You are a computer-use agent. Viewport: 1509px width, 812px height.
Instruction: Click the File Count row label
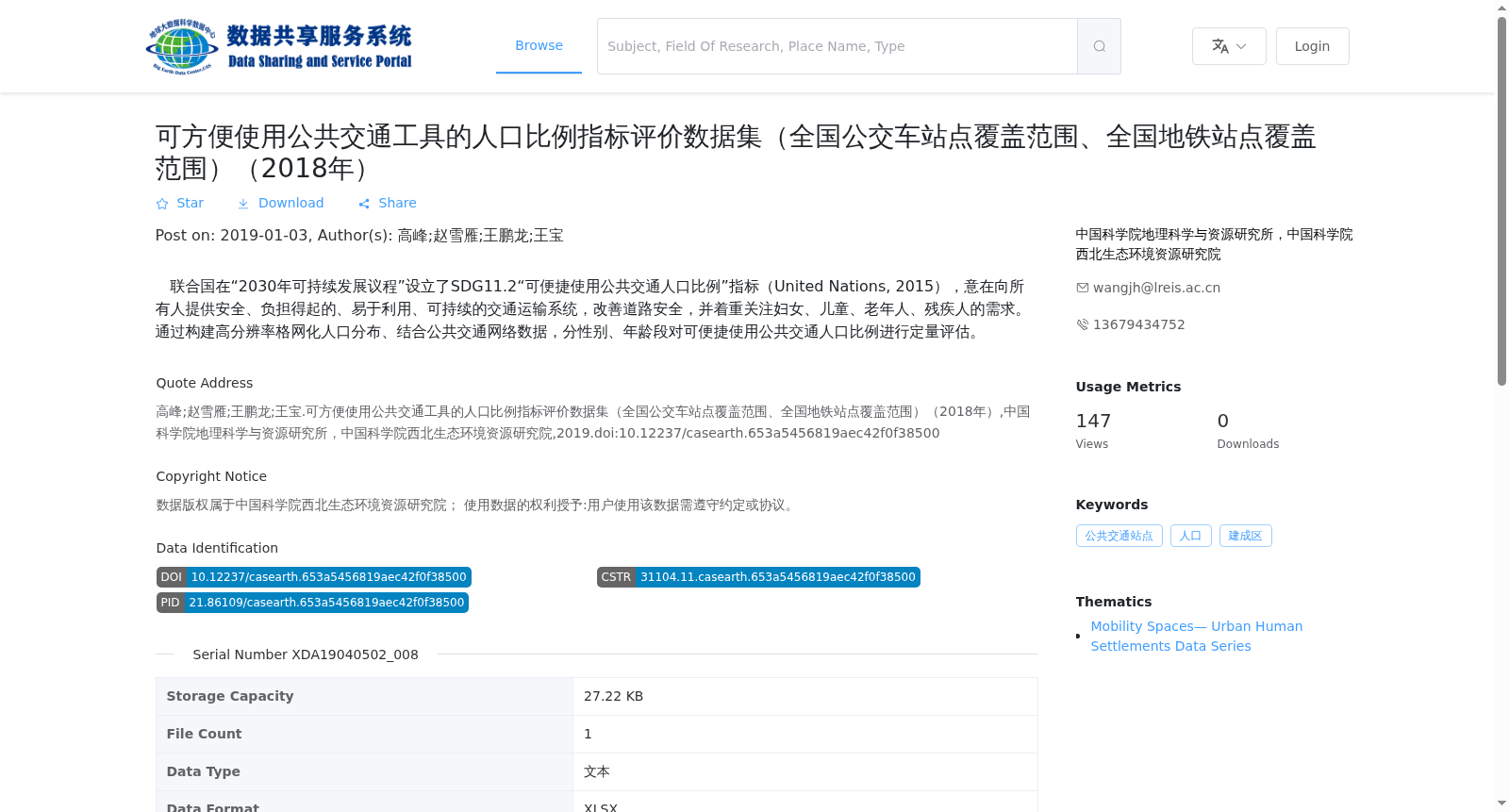pyautogui.click(x=204, y=734)
